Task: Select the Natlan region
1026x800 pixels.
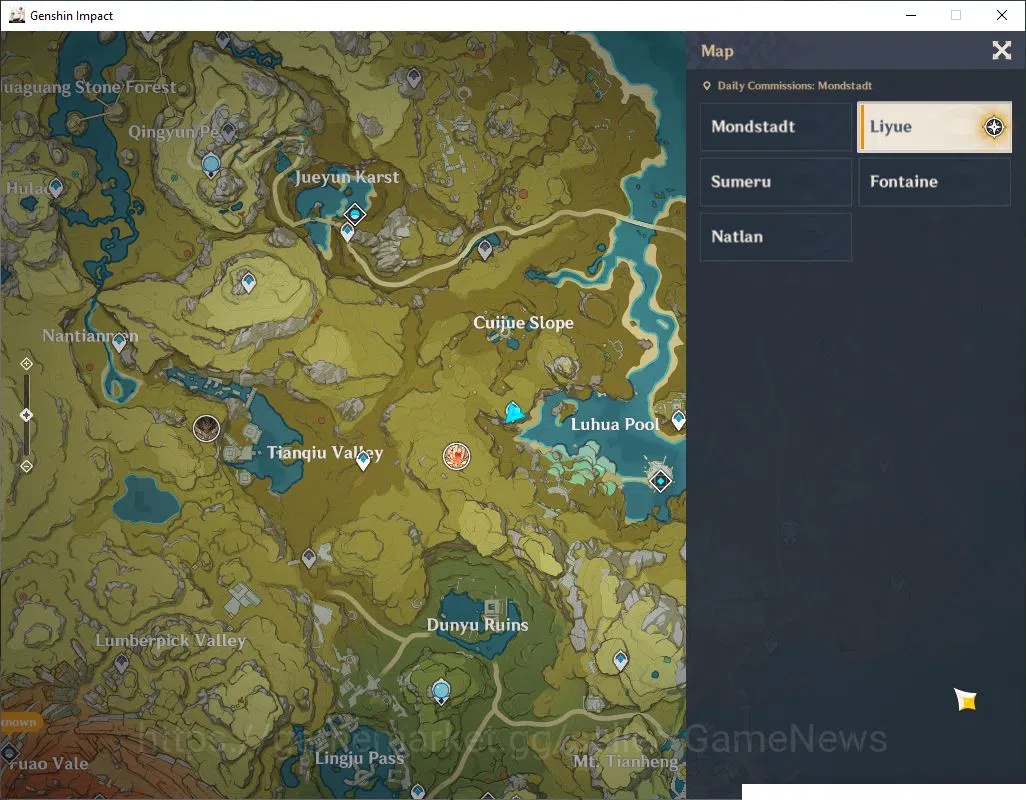Action: click(776, 236)
